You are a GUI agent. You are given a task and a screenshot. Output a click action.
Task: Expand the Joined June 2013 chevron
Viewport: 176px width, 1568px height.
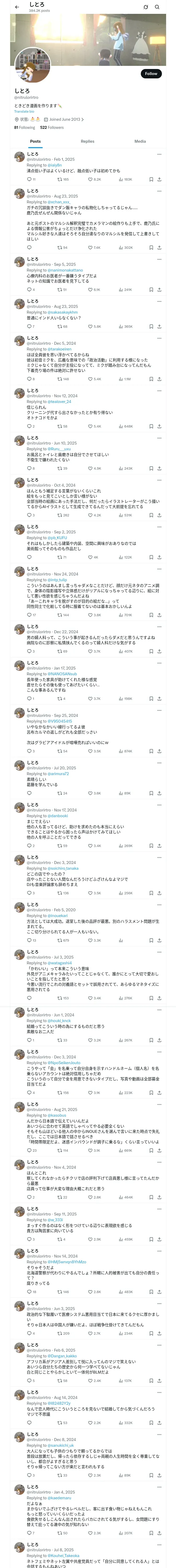pyautogui.click(x=83, y=119)
